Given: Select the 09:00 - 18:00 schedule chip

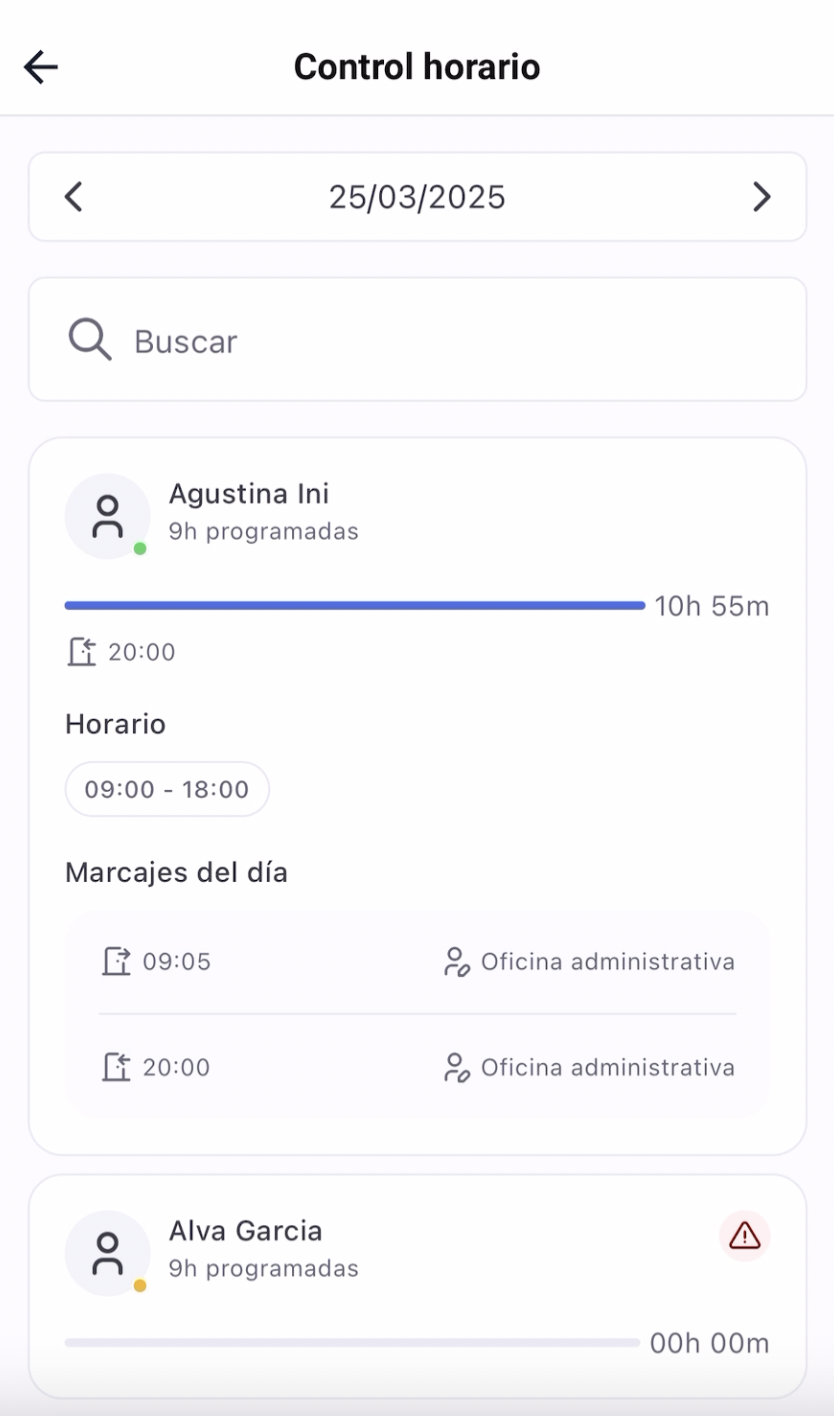Looking at the screenshot, I should 167,789.
